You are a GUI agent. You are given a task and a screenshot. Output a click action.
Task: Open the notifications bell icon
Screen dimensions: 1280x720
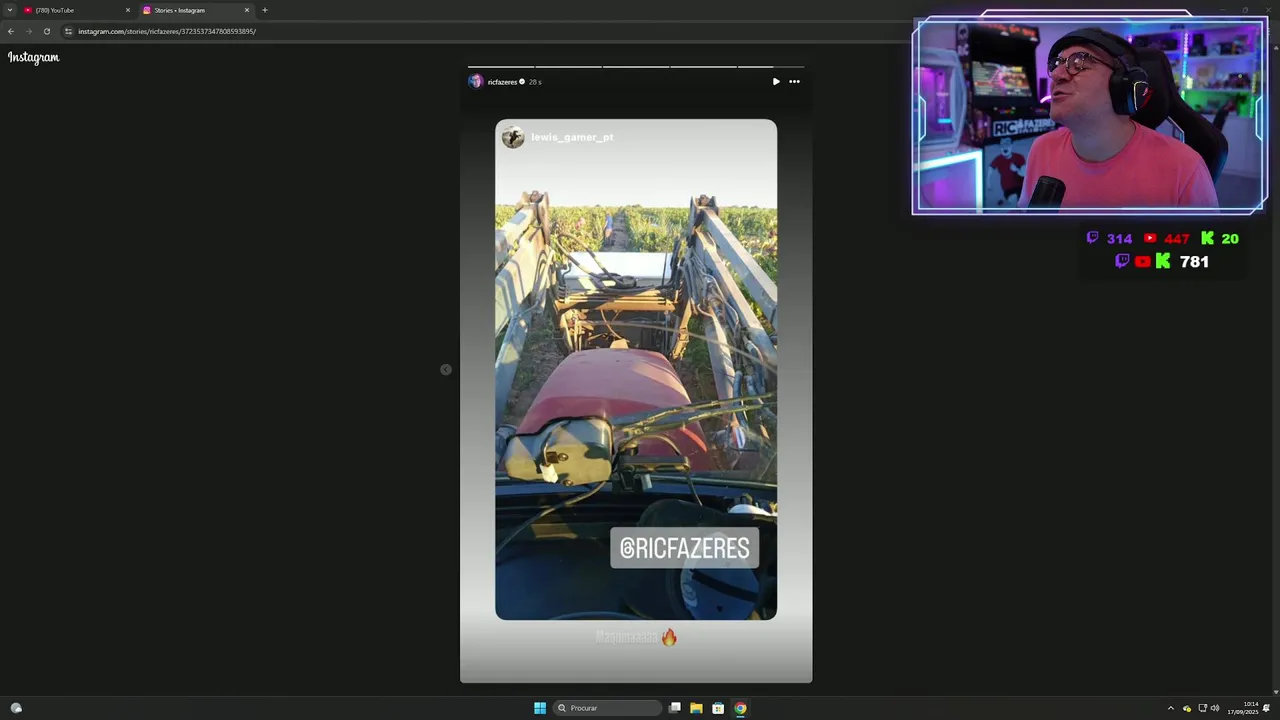pos(1266,708)
